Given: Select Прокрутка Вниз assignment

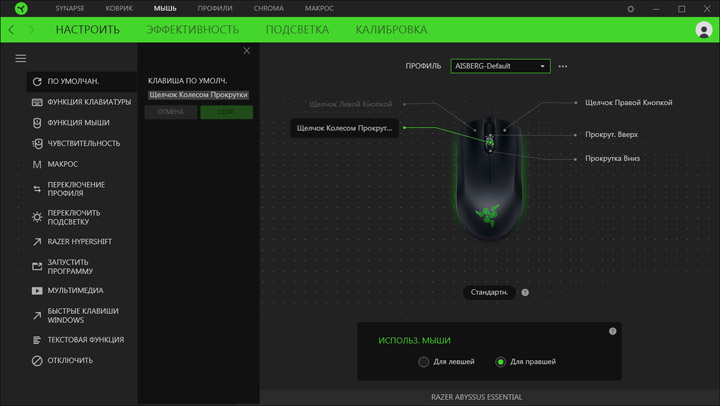Looking at the screenshot, I should tap(612, 158).
